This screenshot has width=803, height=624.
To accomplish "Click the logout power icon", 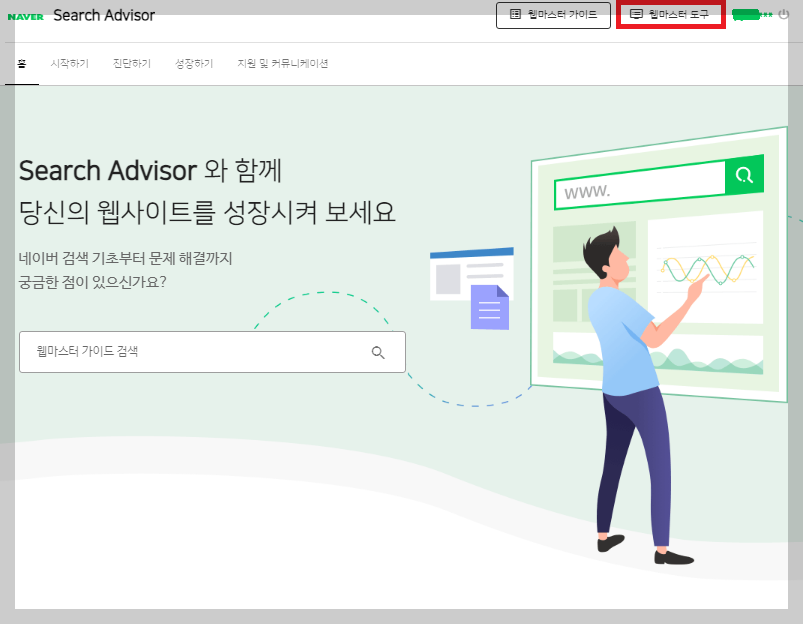I will click(x=784, y=15).
